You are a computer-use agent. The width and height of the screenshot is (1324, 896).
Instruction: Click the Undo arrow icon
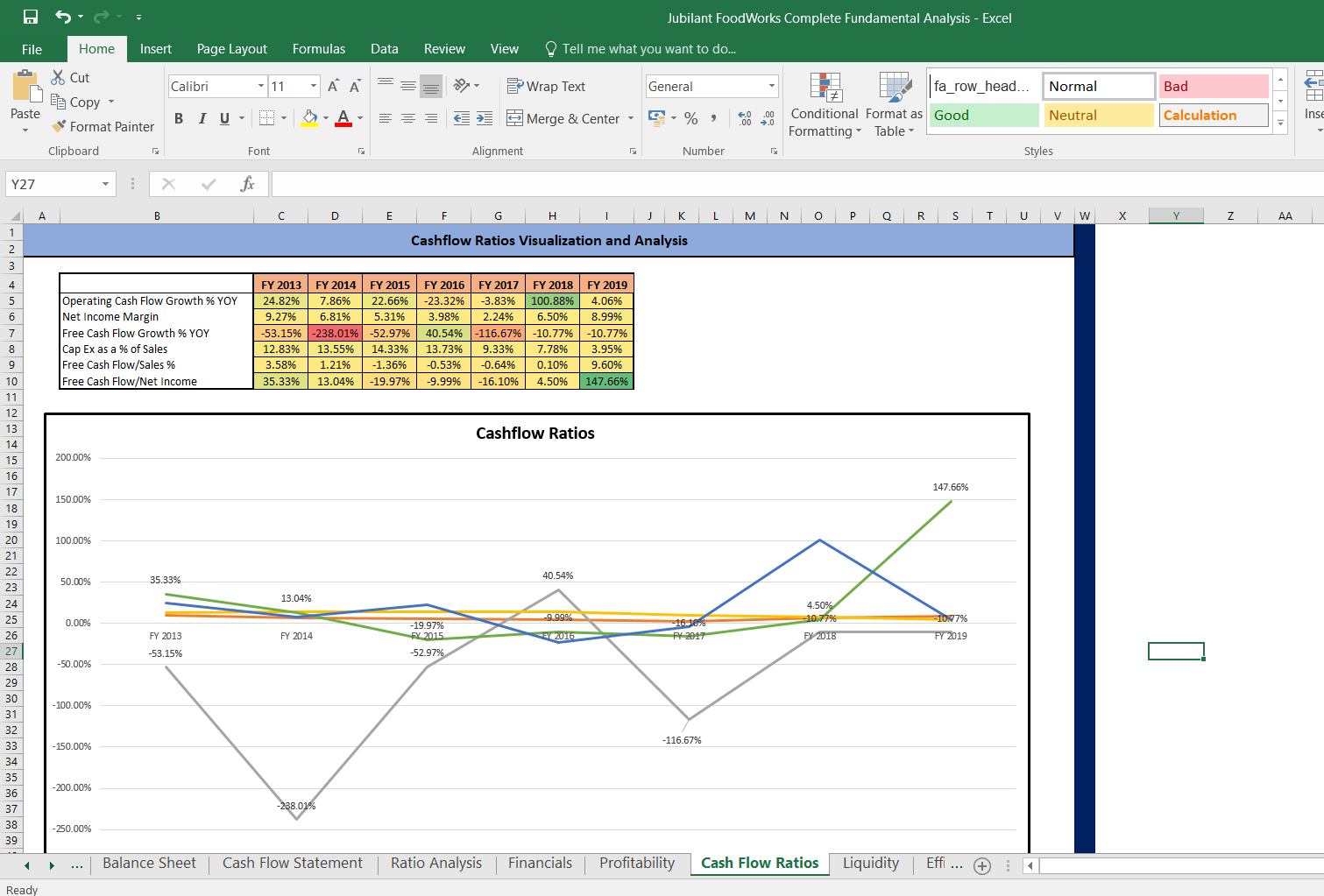pos(62,17)
